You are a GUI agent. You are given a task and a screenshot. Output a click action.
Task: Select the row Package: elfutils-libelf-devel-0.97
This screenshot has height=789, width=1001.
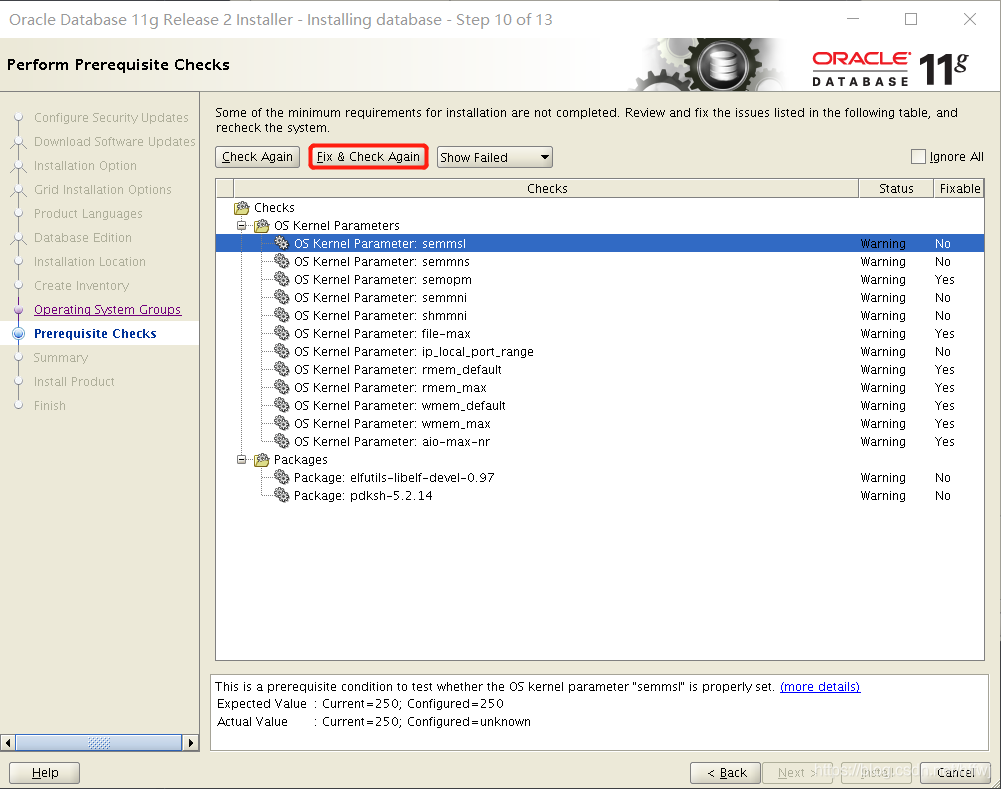click(600, 477)
